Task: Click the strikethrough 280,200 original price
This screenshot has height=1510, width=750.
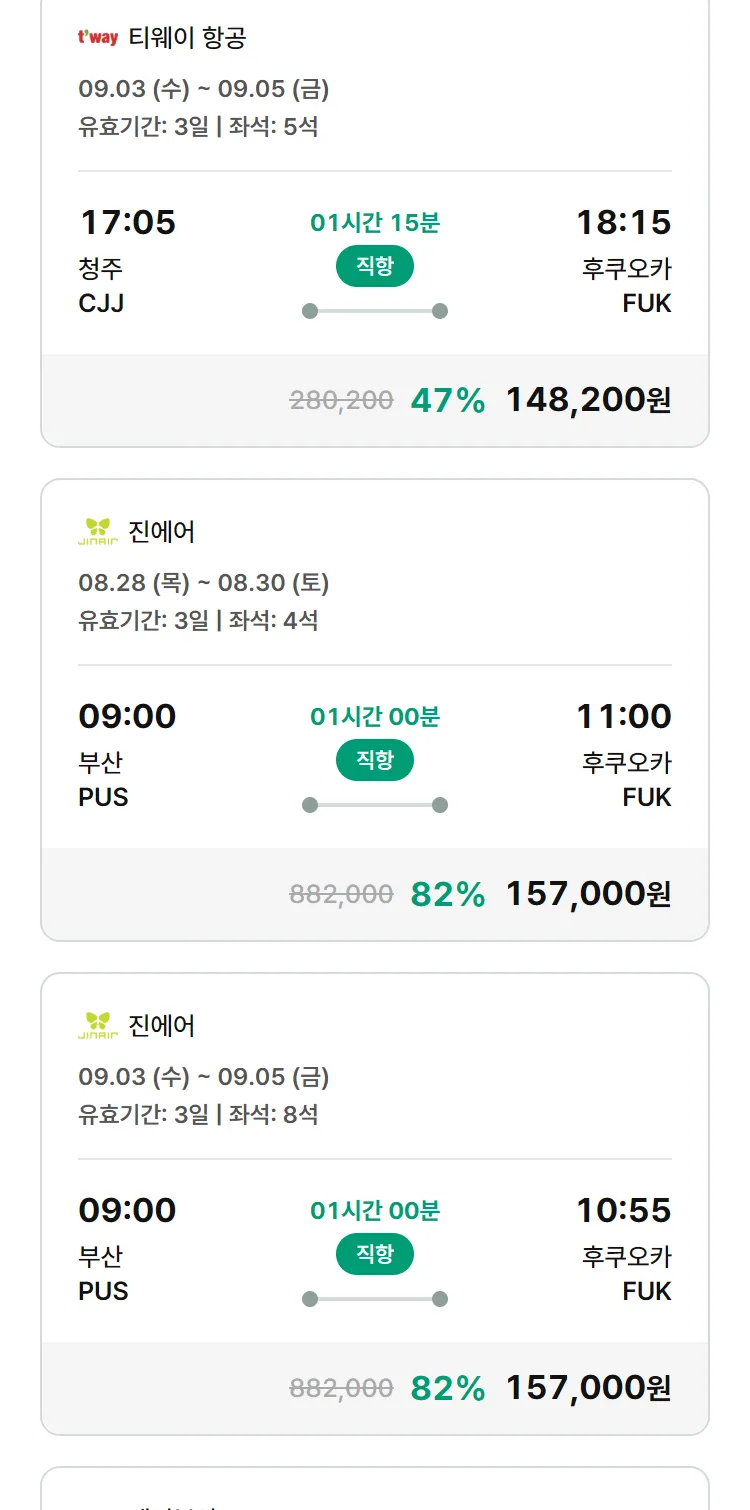Action: click(x=341, y=401)
